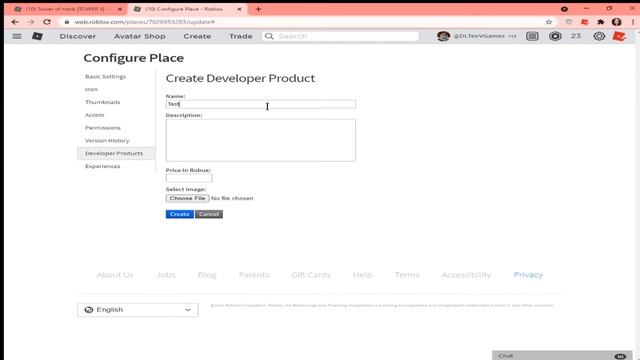Open the Blog footer link
The image size is (640, 360).
tap(207, 275)
